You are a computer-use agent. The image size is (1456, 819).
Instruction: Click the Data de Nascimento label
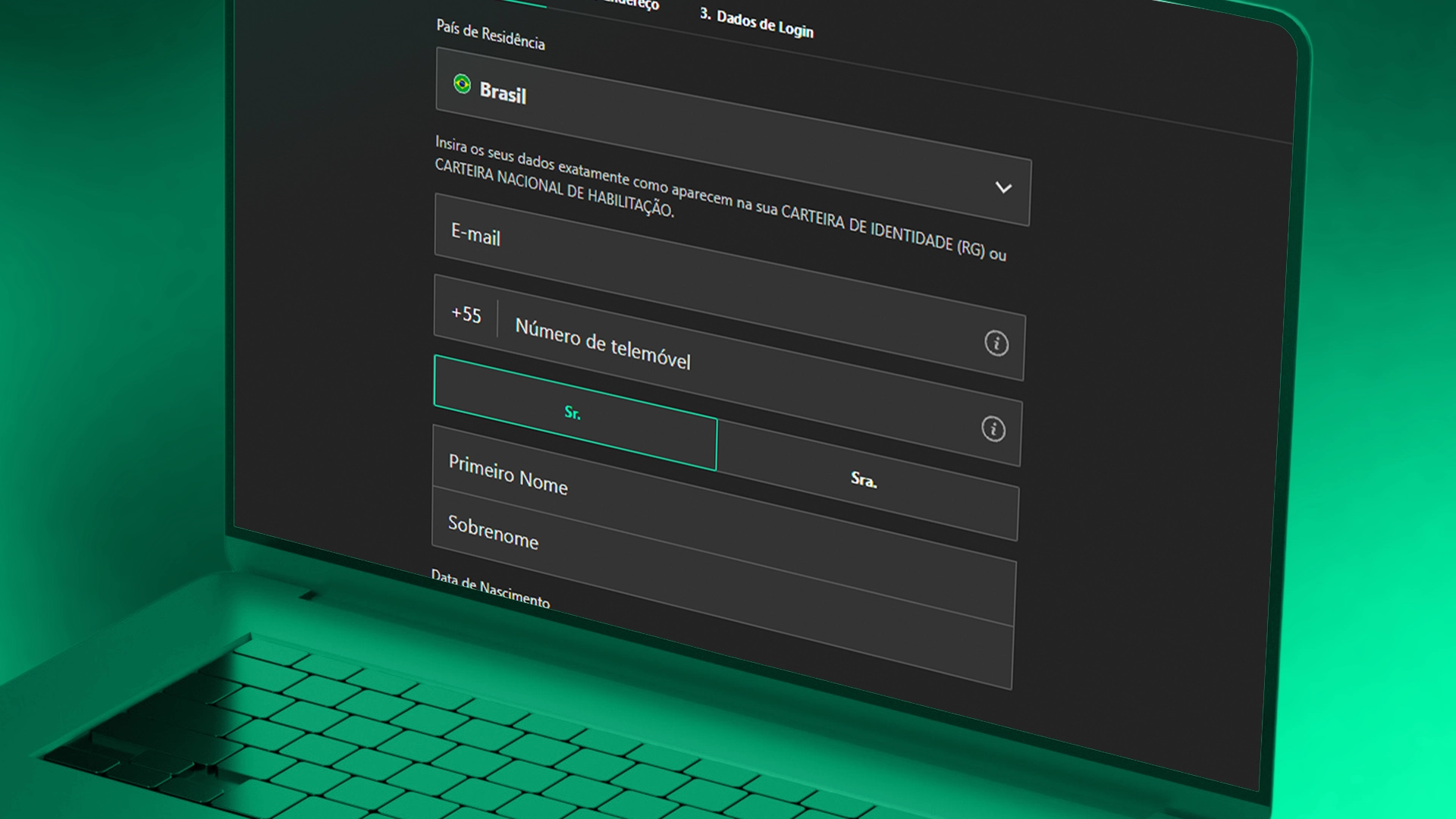(x=490, y=589)
